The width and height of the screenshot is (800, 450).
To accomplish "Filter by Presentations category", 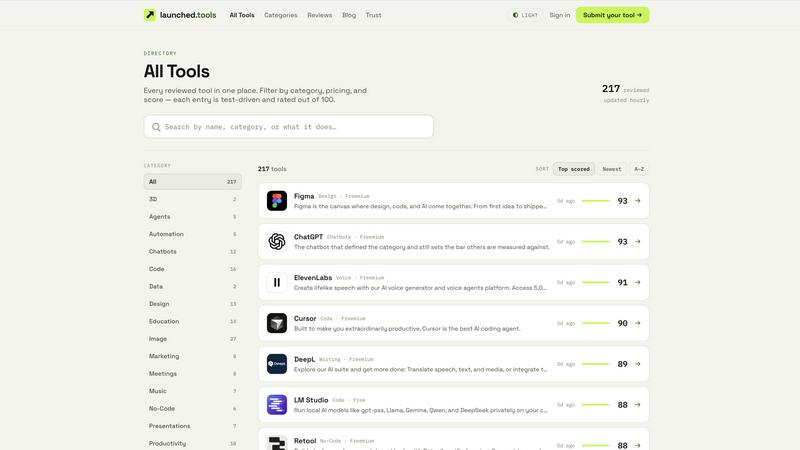I will 192,426.
